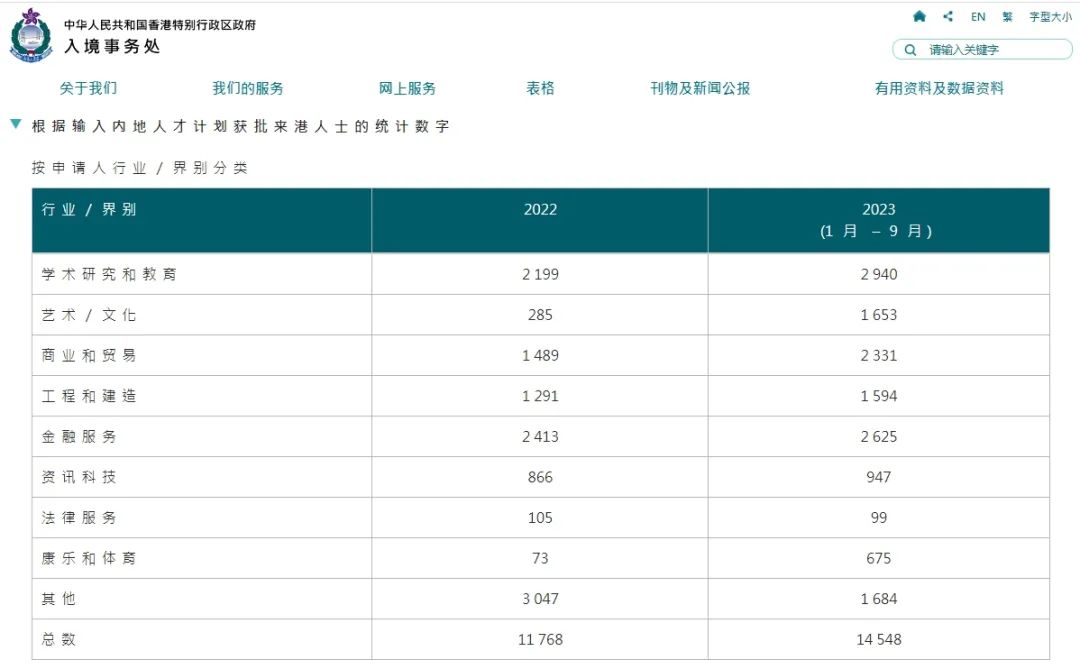This screenshot has height=669, width=1080.
Task: Click the 行业/界别 column header
Action: 89,210
